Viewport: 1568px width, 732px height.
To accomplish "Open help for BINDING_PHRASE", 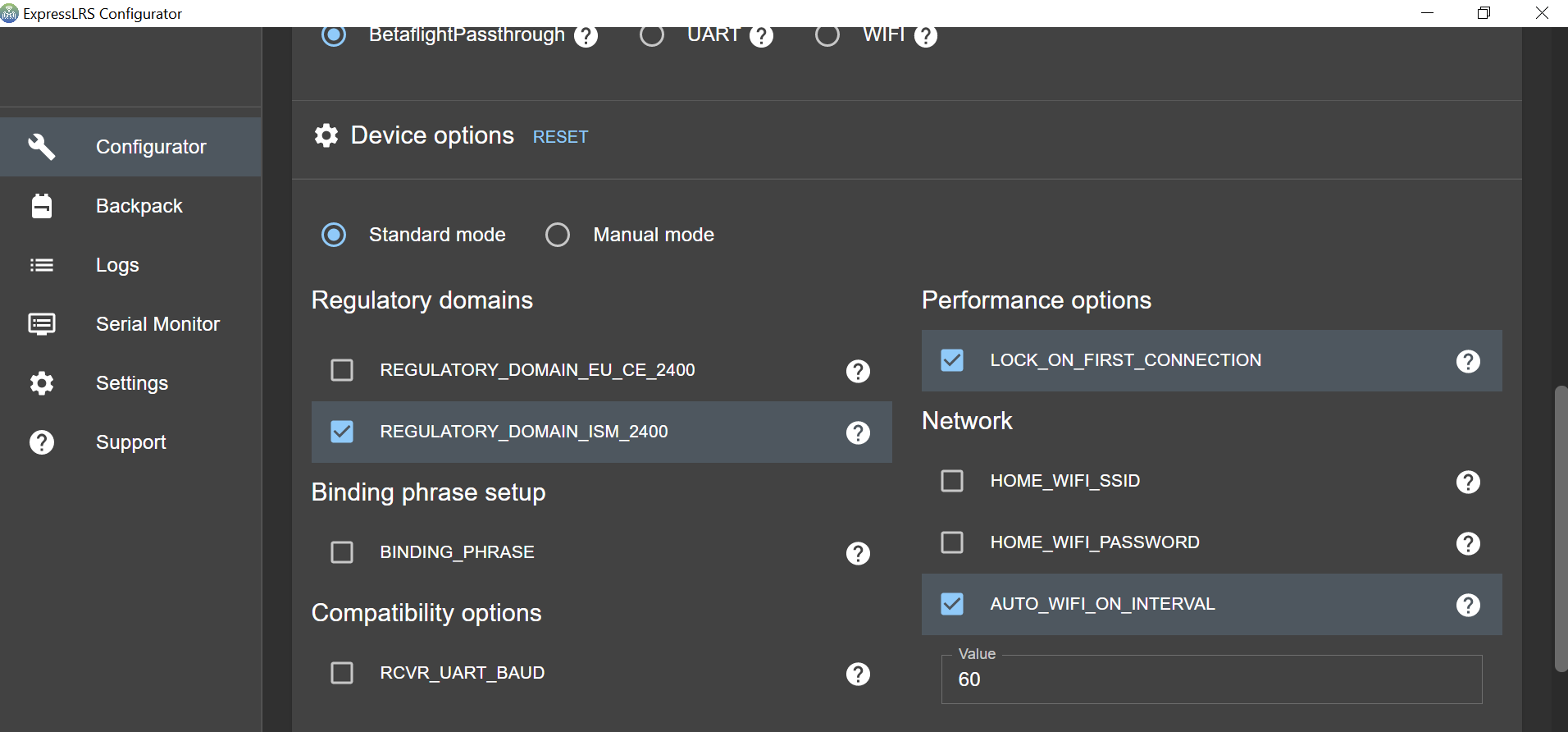I will point(858,553).
